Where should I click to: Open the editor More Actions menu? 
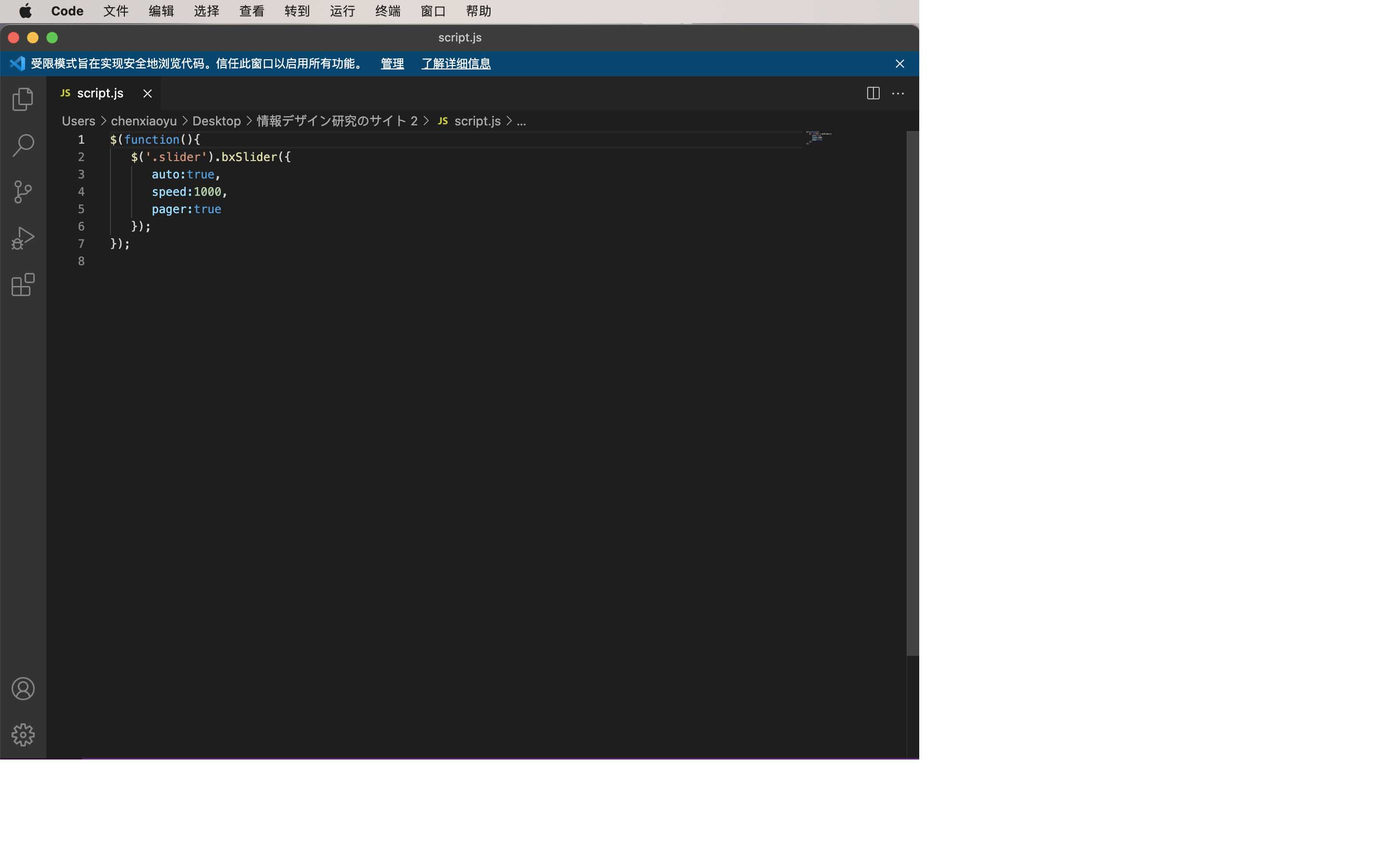pyautogui.click(x=898, y=94)
